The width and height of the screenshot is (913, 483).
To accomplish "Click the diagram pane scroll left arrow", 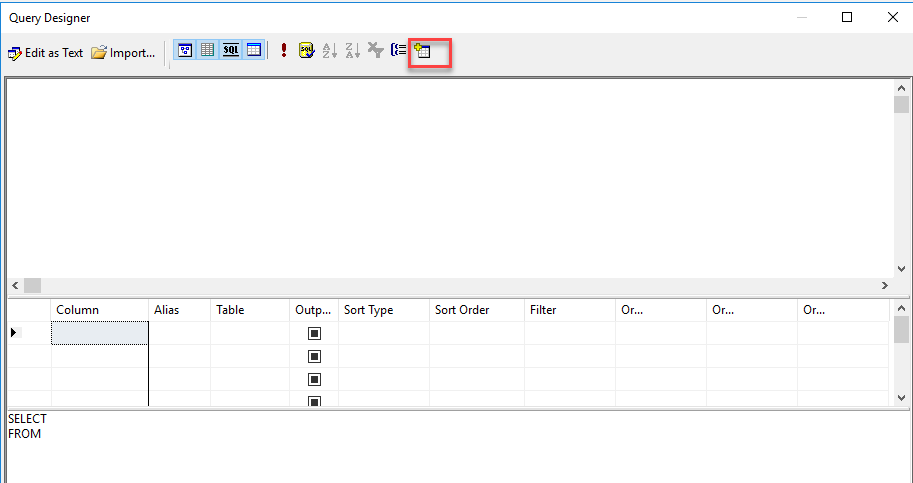I will (x=15, y=286).
